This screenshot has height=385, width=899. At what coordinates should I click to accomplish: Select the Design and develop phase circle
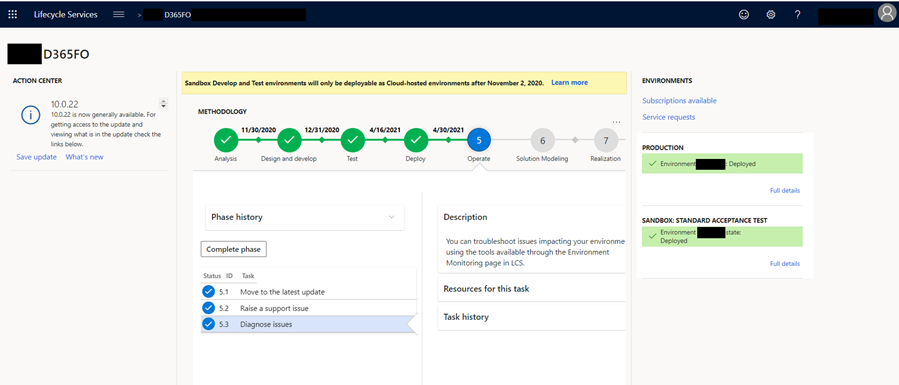pyautogui.click(x=290, y=140)
